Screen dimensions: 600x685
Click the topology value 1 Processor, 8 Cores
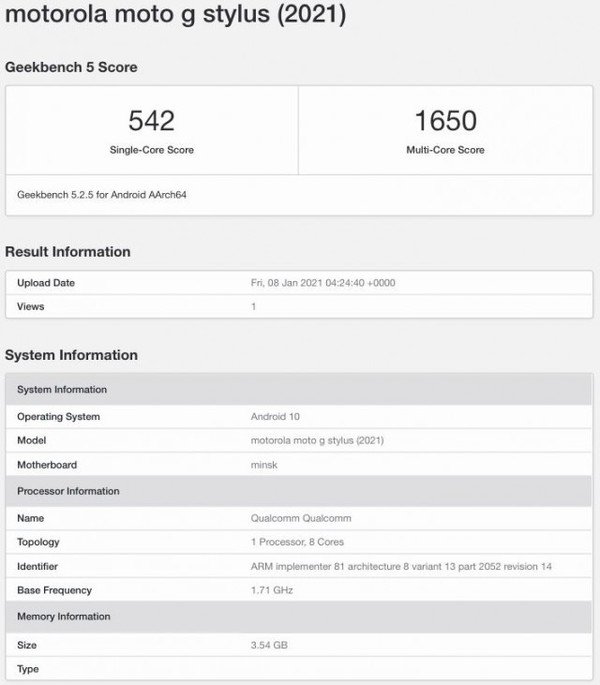pyautogui.click(x=299, y=542)
